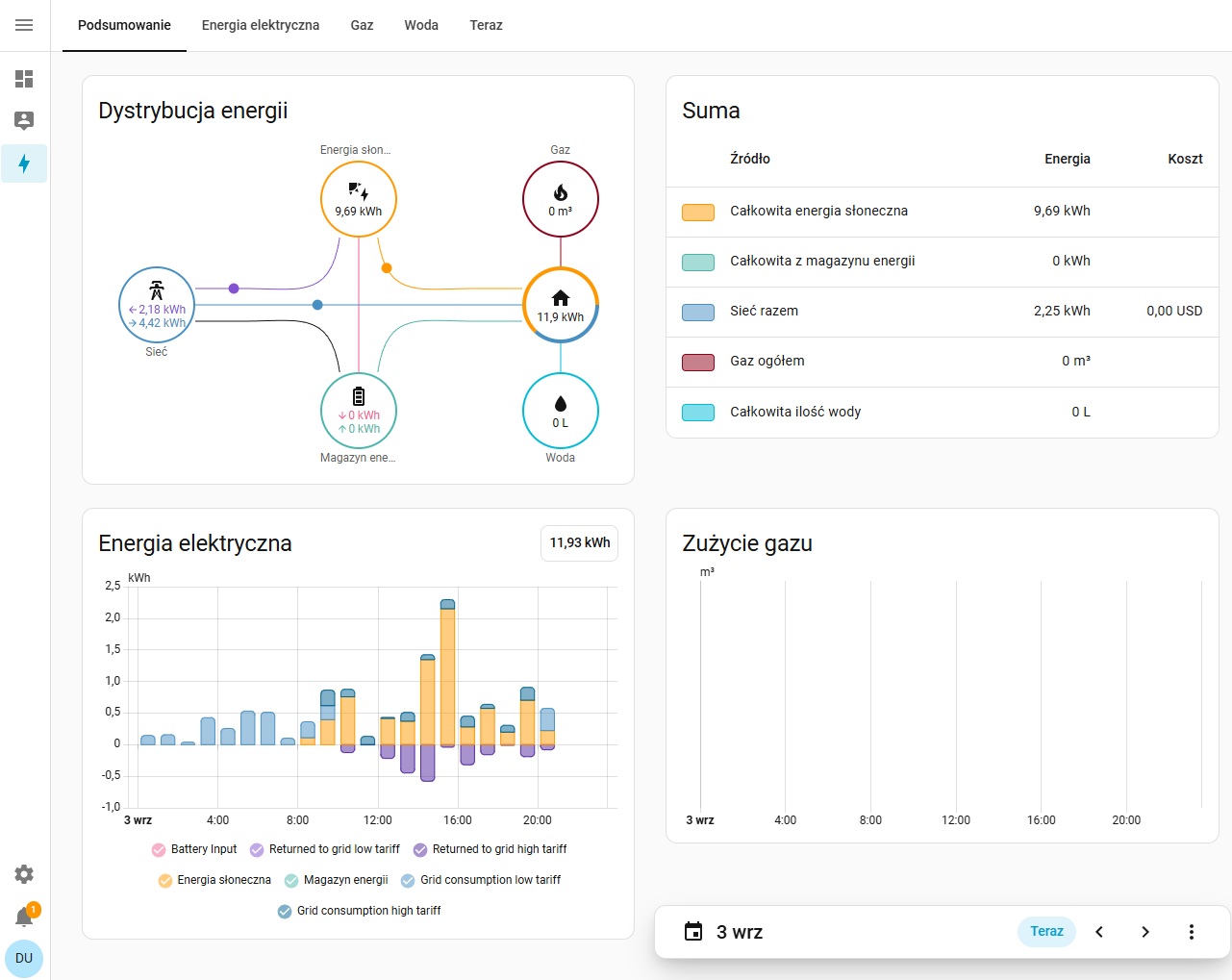This screenshot has width=1232, height=980.
Task: Click the Woda water drop node
Action: click(561, 411)
